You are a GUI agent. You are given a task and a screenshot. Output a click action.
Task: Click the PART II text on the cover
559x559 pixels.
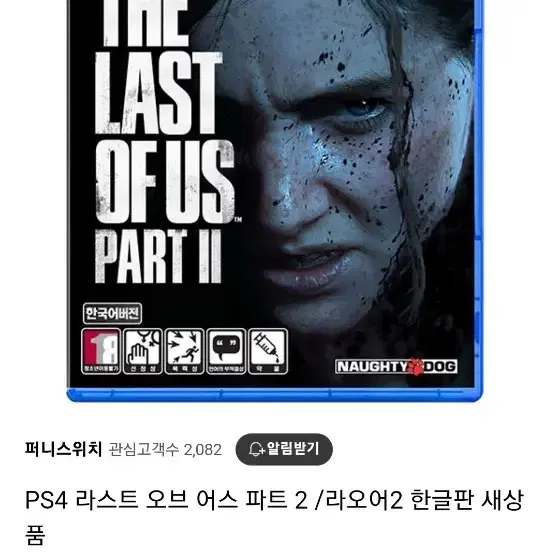pos(158,256)
